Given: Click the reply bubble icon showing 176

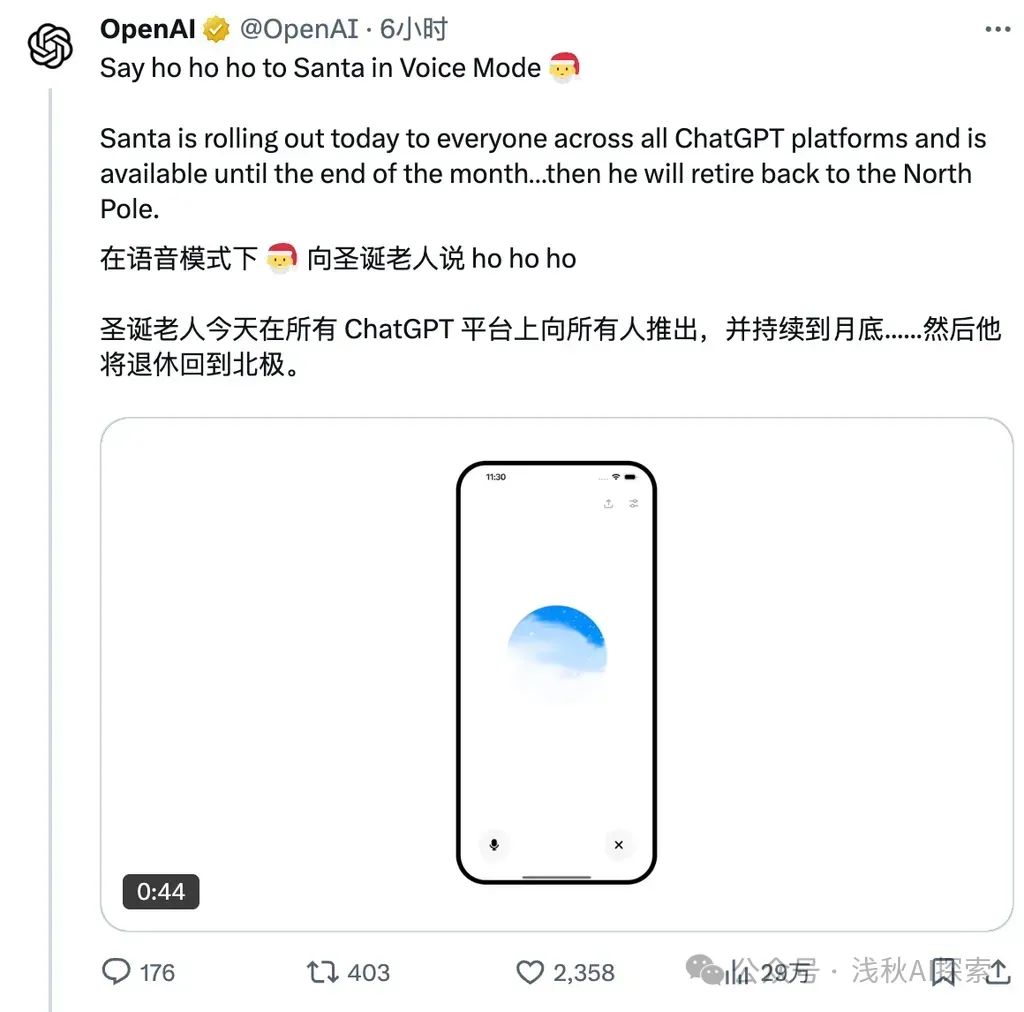Looking at the screenshot, I should point(116,972).
